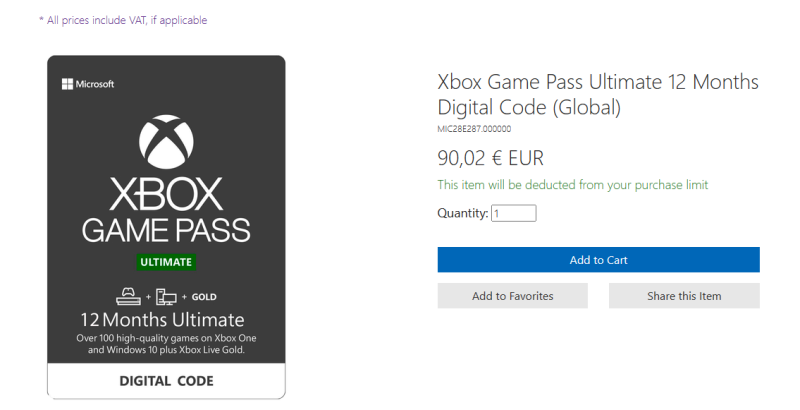Click the console icon on the card
Image resolution: width=800 pixels, height=410 pixels.
[x=130, y=296]
